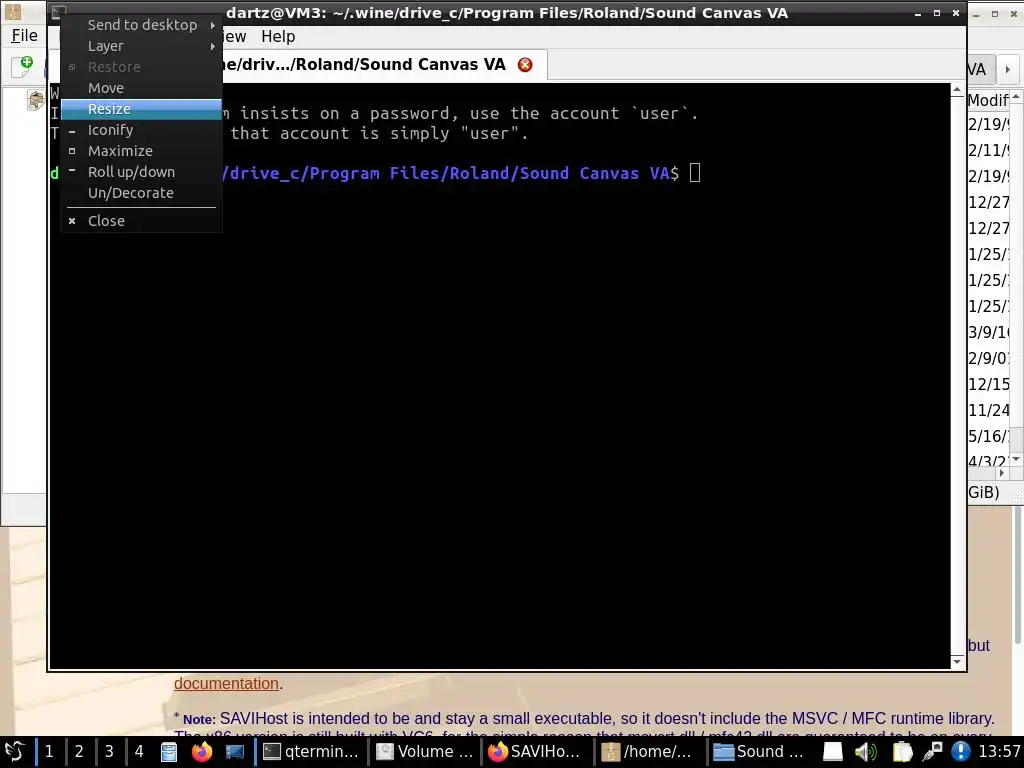Click the terminal scrollbar down arrow
The image size is (1024, 768).
point(957,662)
